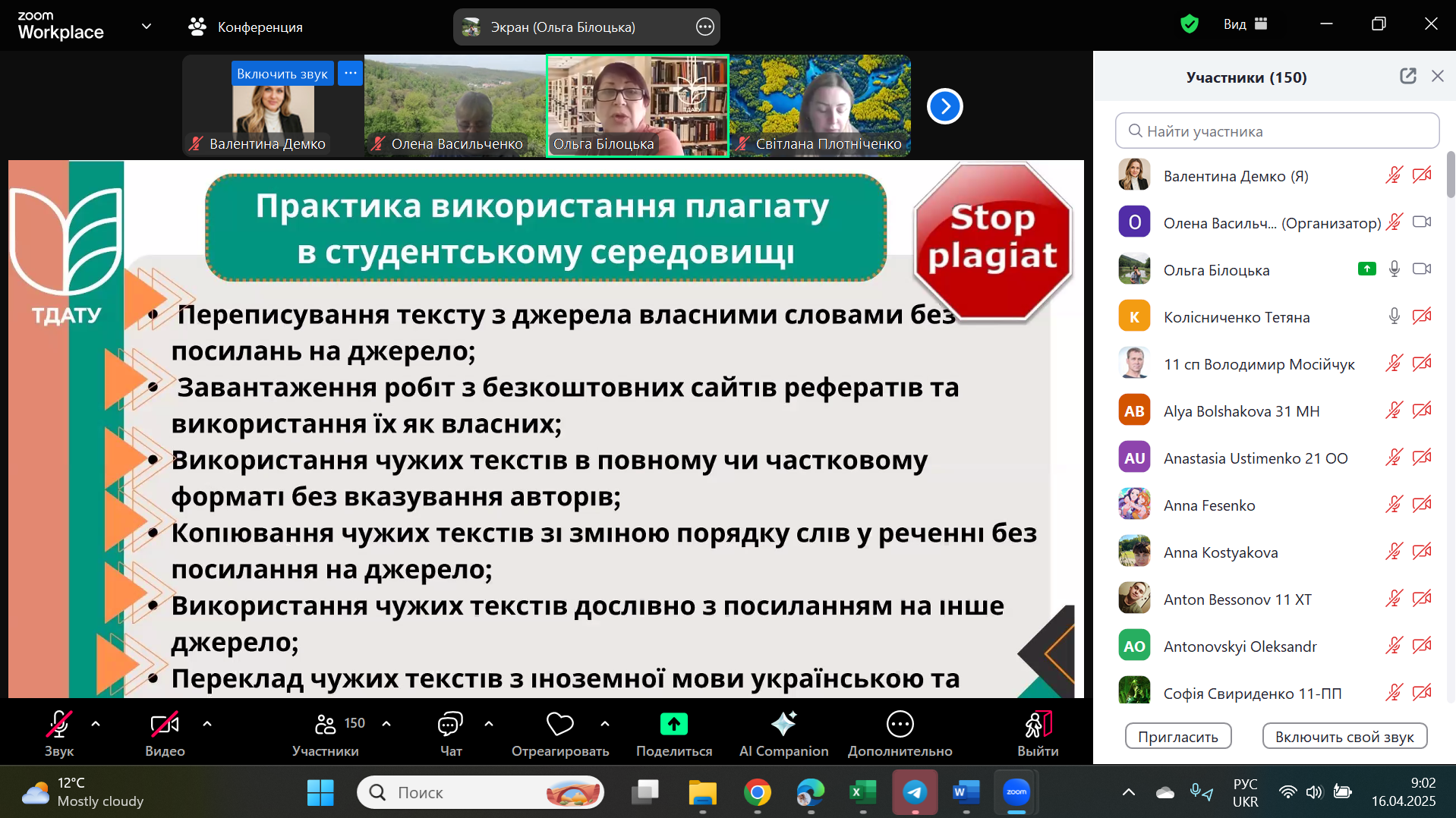Click the Включить свой звук button
Viewport: 1456px width, 818px height.
[x=1344, y=736]
